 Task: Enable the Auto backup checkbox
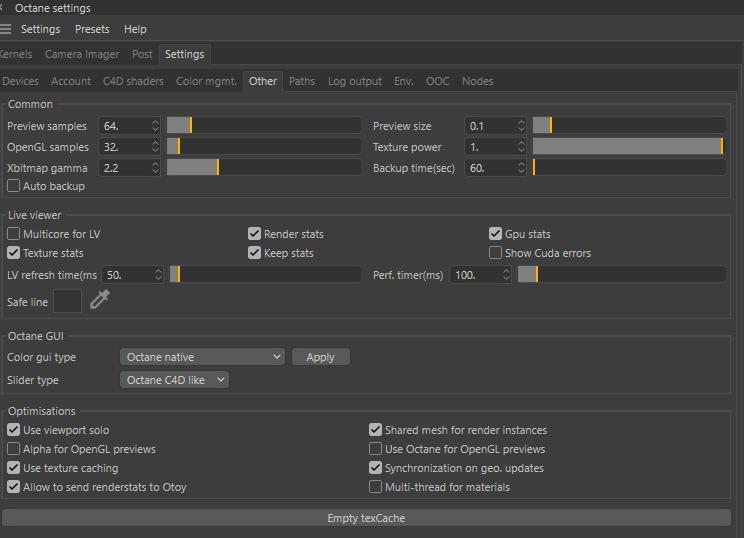[x=13, y=186]
